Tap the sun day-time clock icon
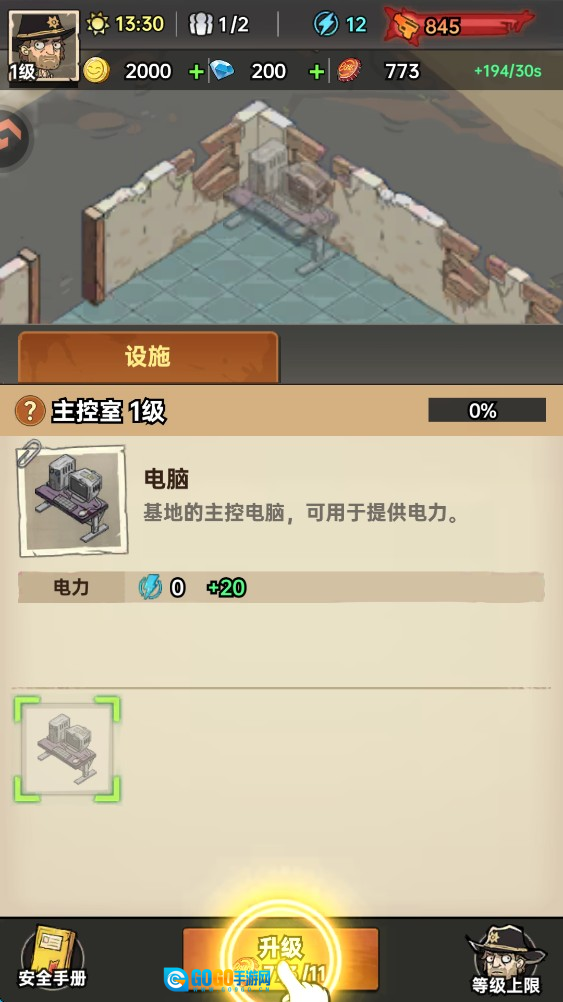This screenshot has width=563, height=1002. pos(98,24)
